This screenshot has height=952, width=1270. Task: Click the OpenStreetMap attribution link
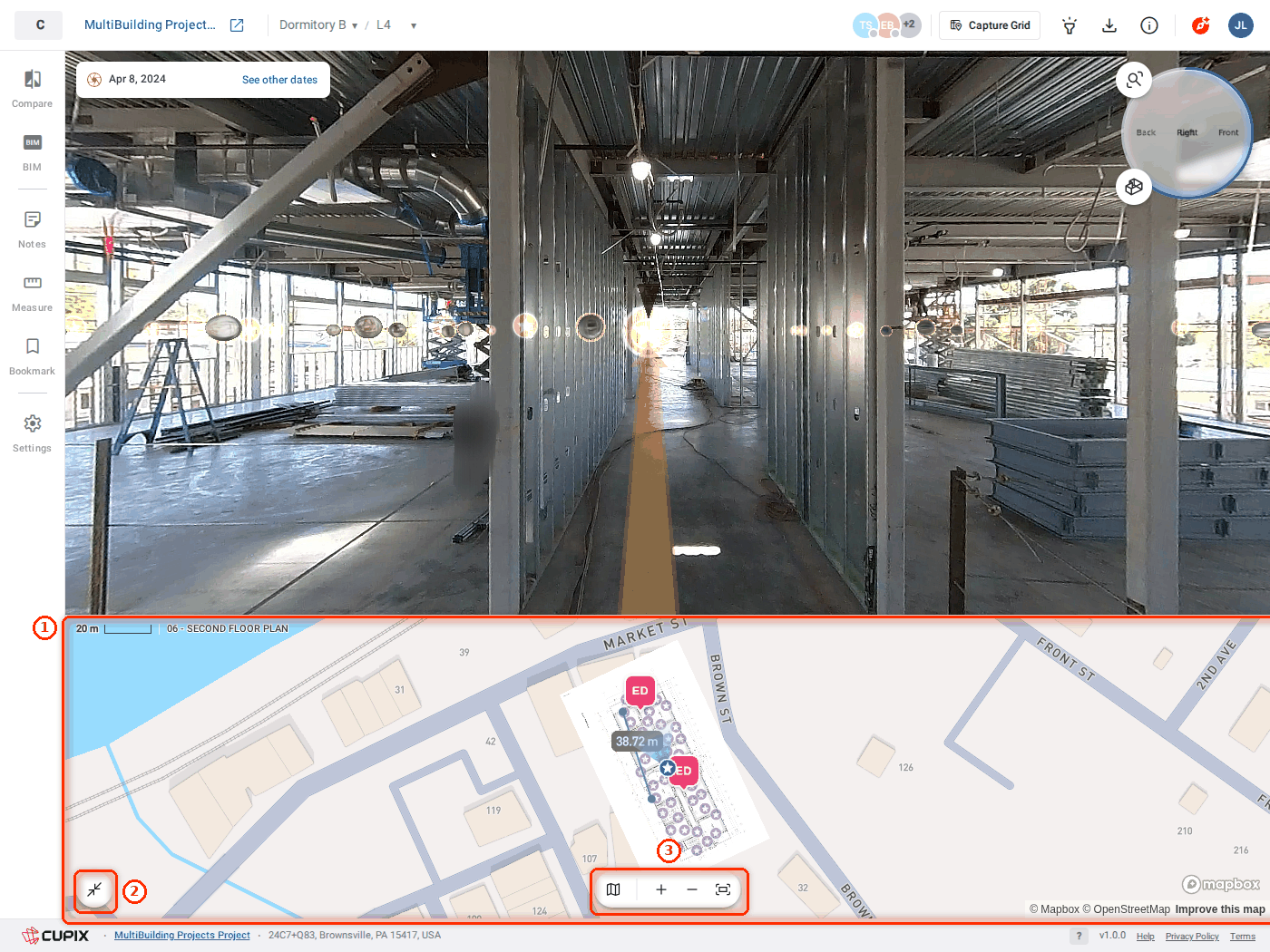coord(1126,909)
